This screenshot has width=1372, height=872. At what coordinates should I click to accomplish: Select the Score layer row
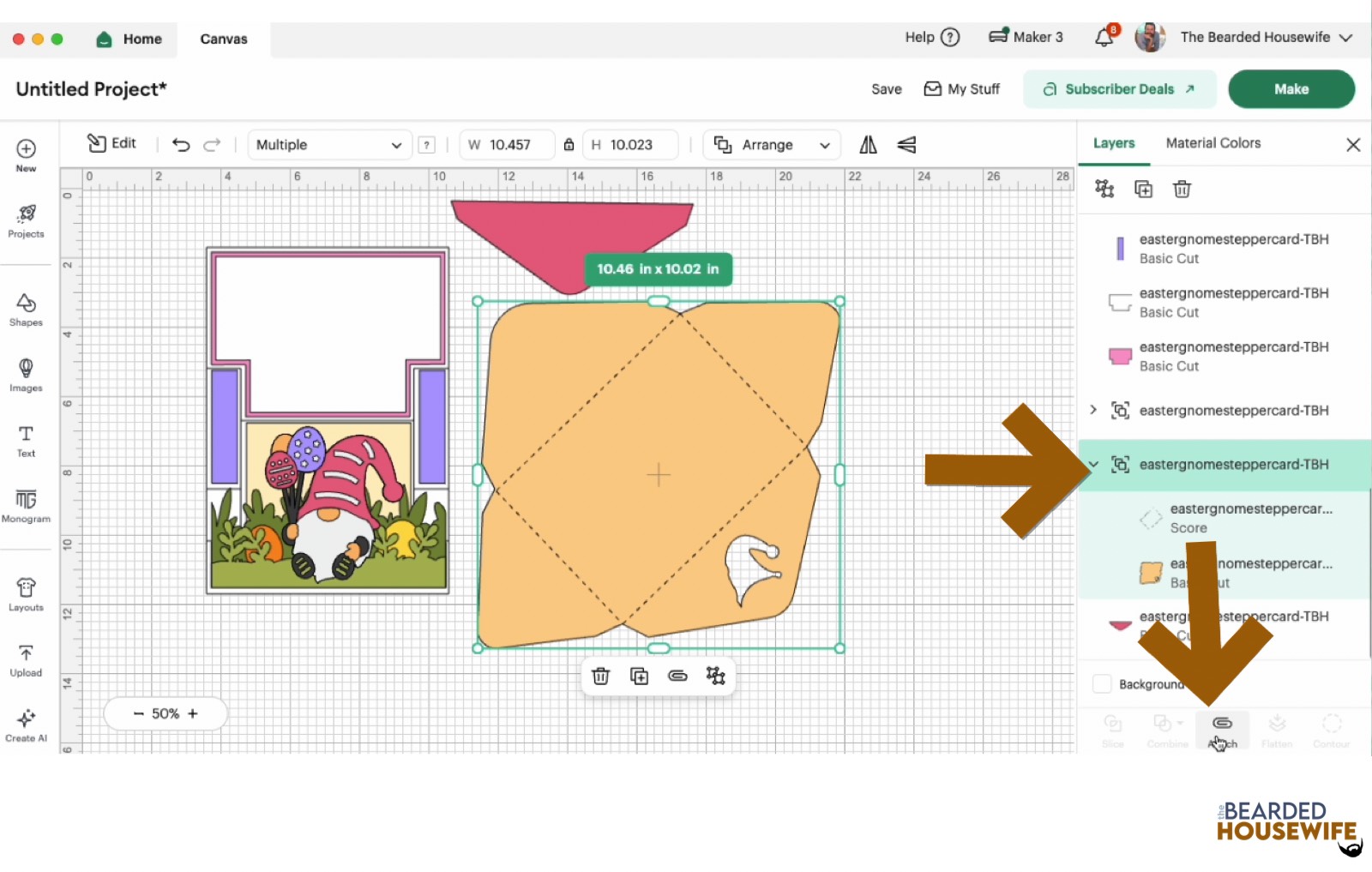1225,518
